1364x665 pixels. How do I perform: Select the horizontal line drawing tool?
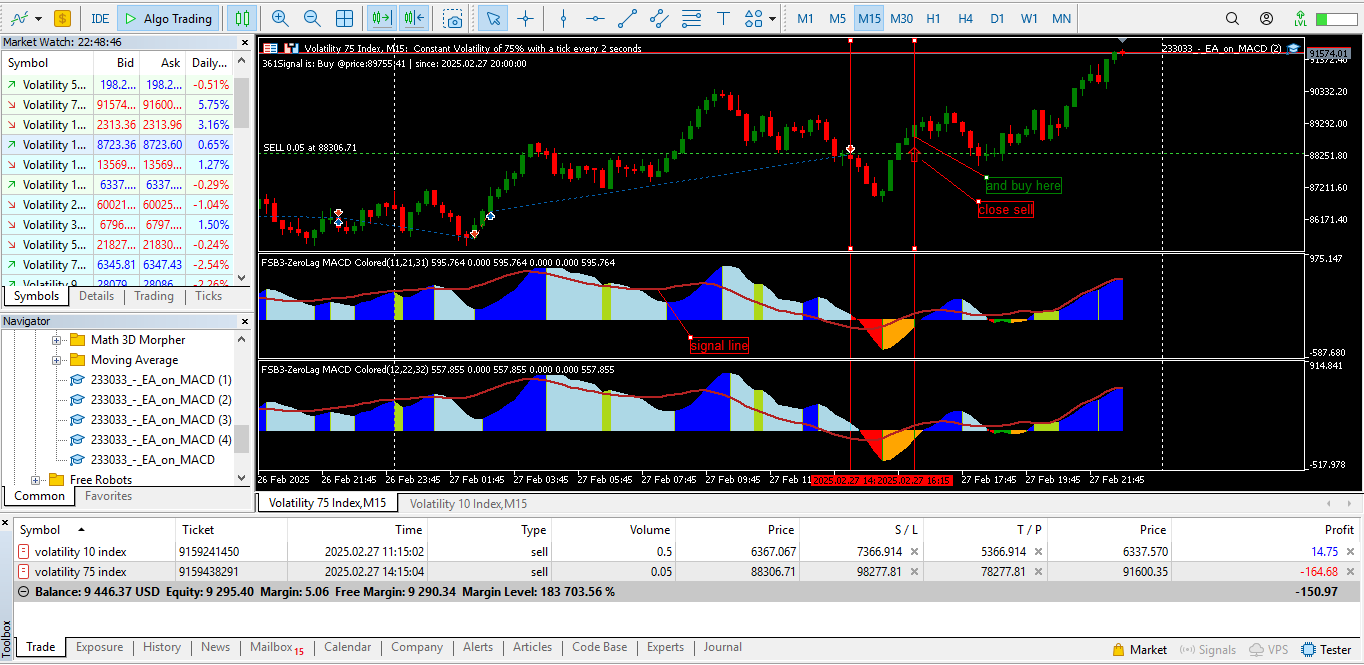[595, 18]
